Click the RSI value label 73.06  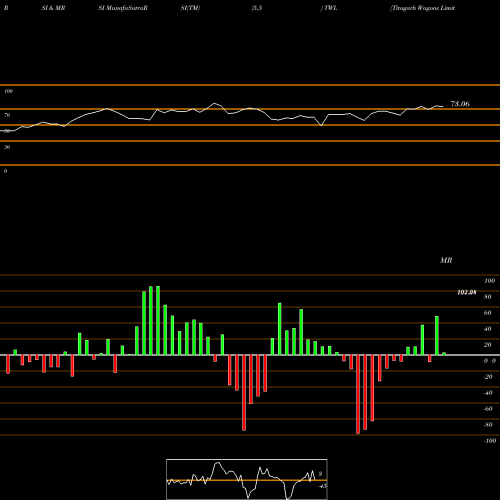[460, 104]
